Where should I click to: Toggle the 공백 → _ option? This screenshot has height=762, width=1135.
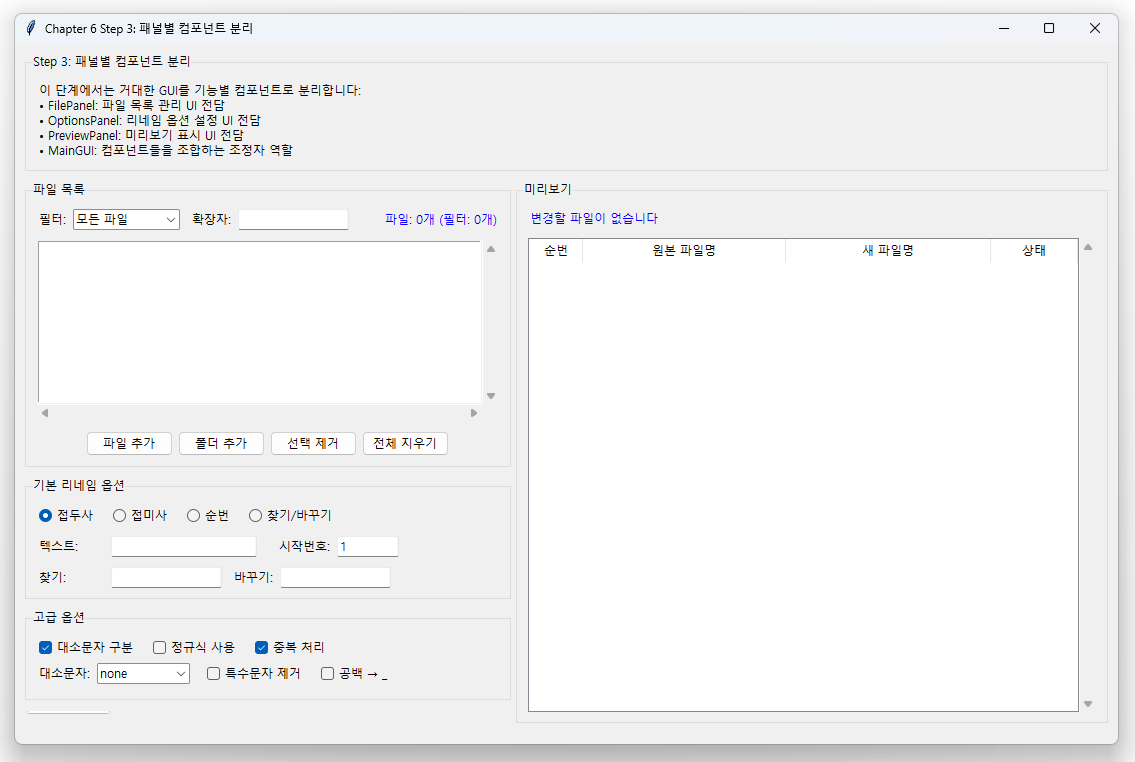[x=326, y=673]
